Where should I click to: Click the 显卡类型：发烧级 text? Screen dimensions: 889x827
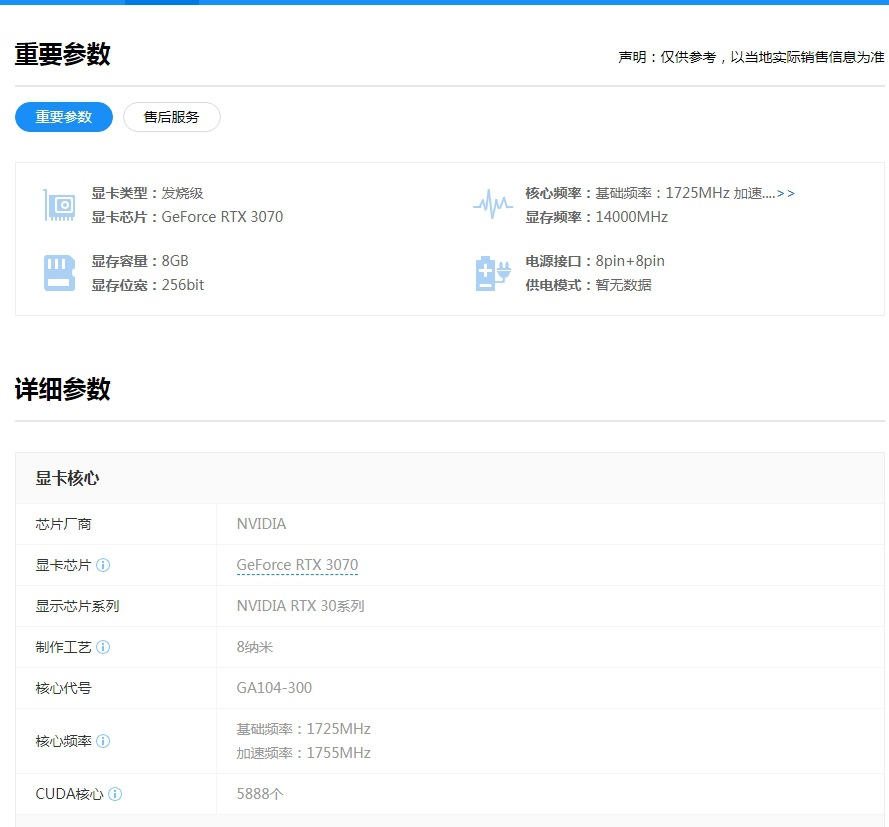[x=147, y=193]
